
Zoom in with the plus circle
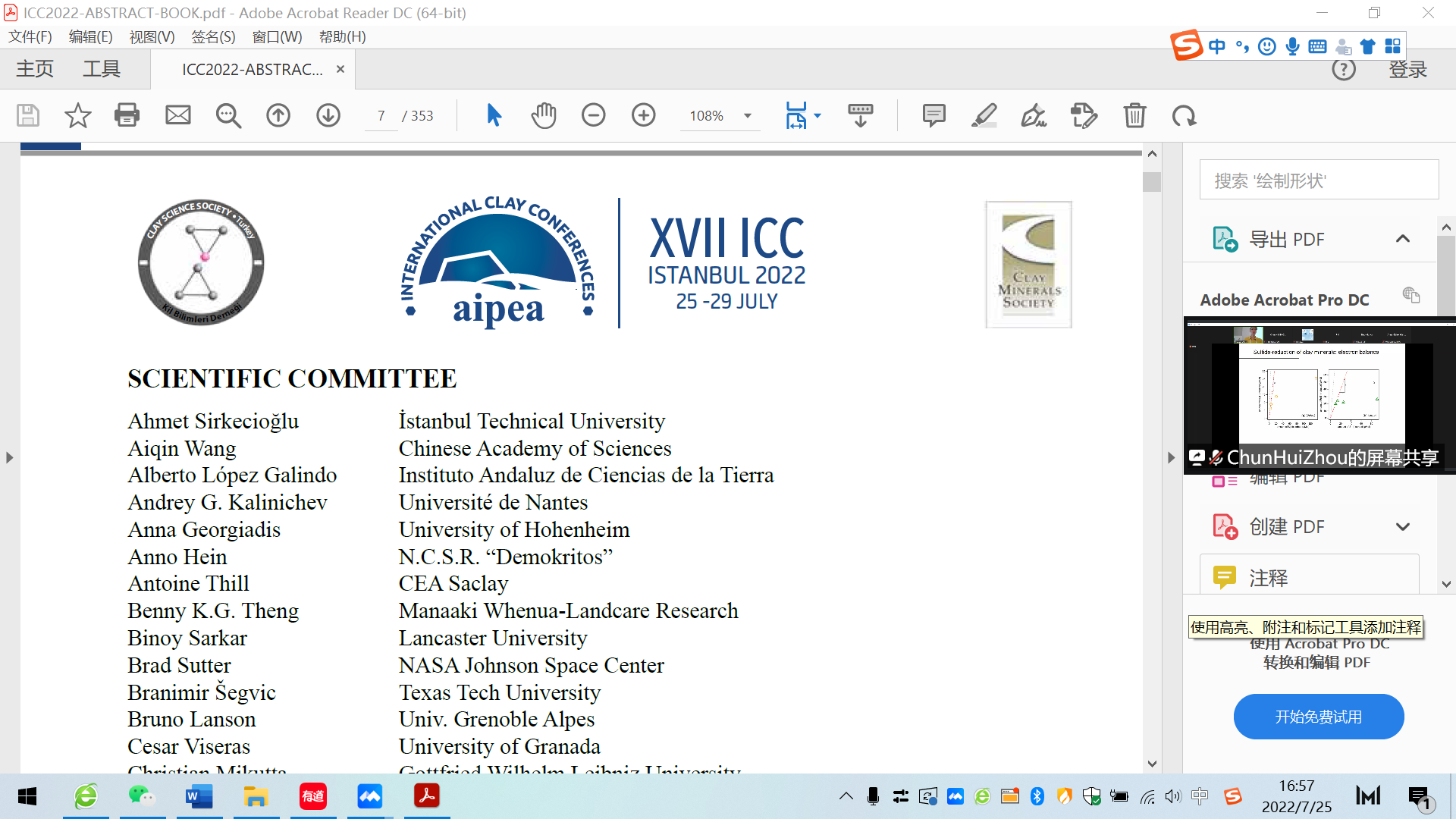tap(644, 115)
